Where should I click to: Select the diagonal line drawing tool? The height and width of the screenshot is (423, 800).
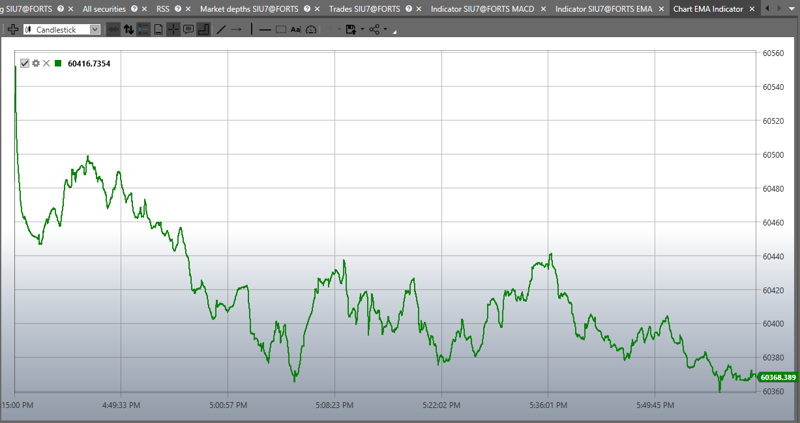tap(222, 30)
